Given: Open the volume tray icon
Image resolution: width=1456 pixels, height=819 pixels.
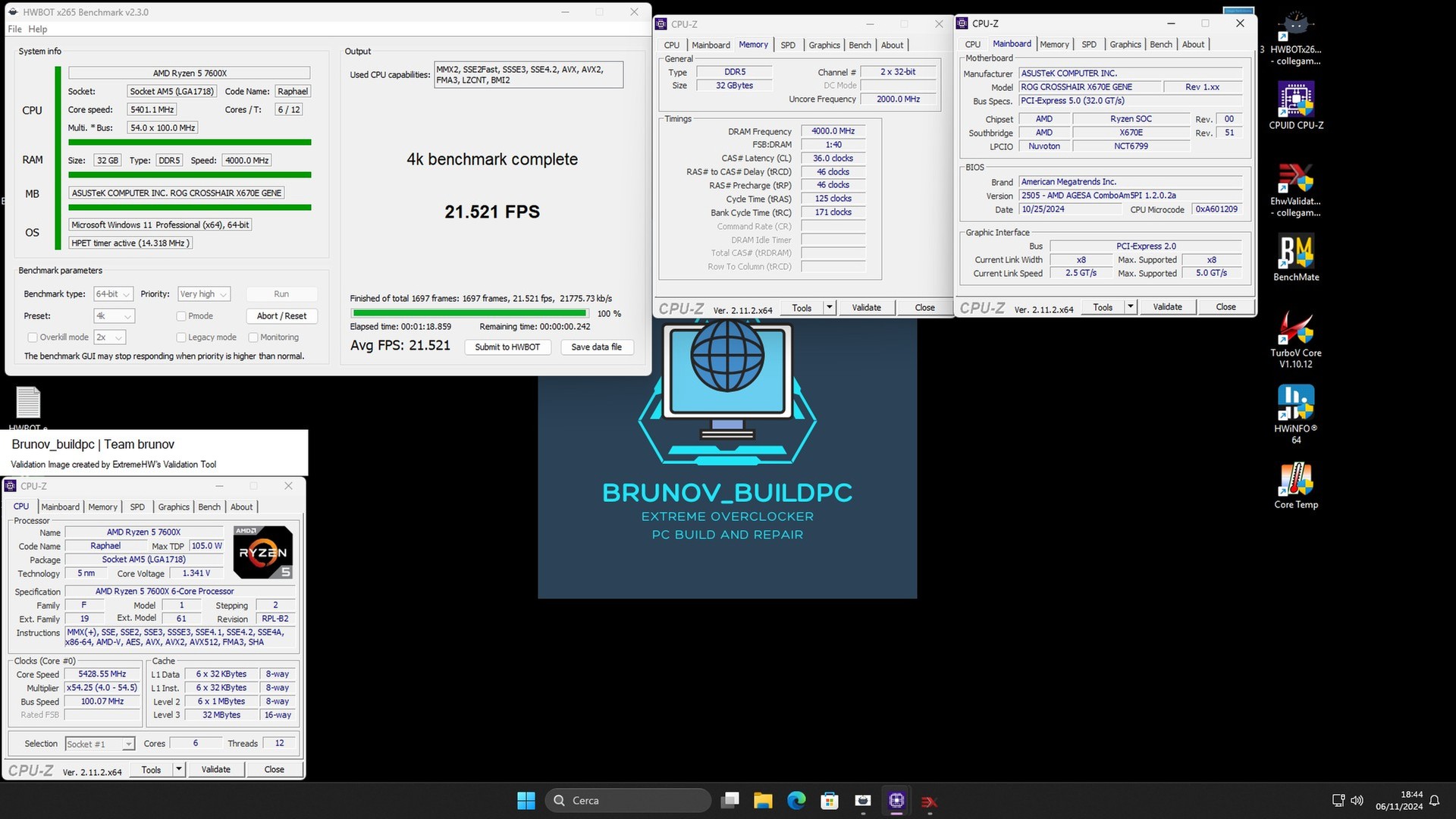Looking at the screenshot, I should tap(1357, 800).
